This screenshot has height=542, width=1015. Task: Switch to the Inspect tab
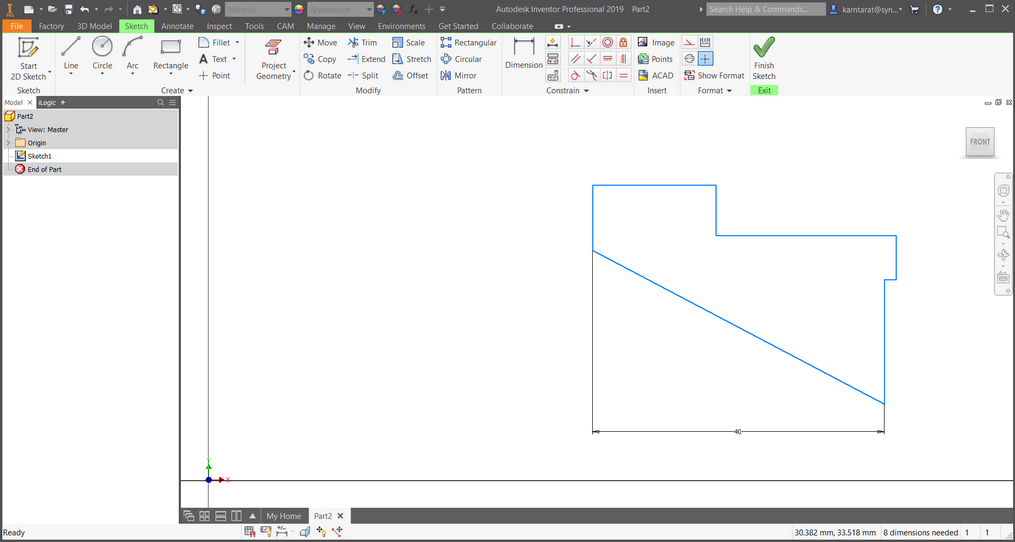tap(219, 26)
